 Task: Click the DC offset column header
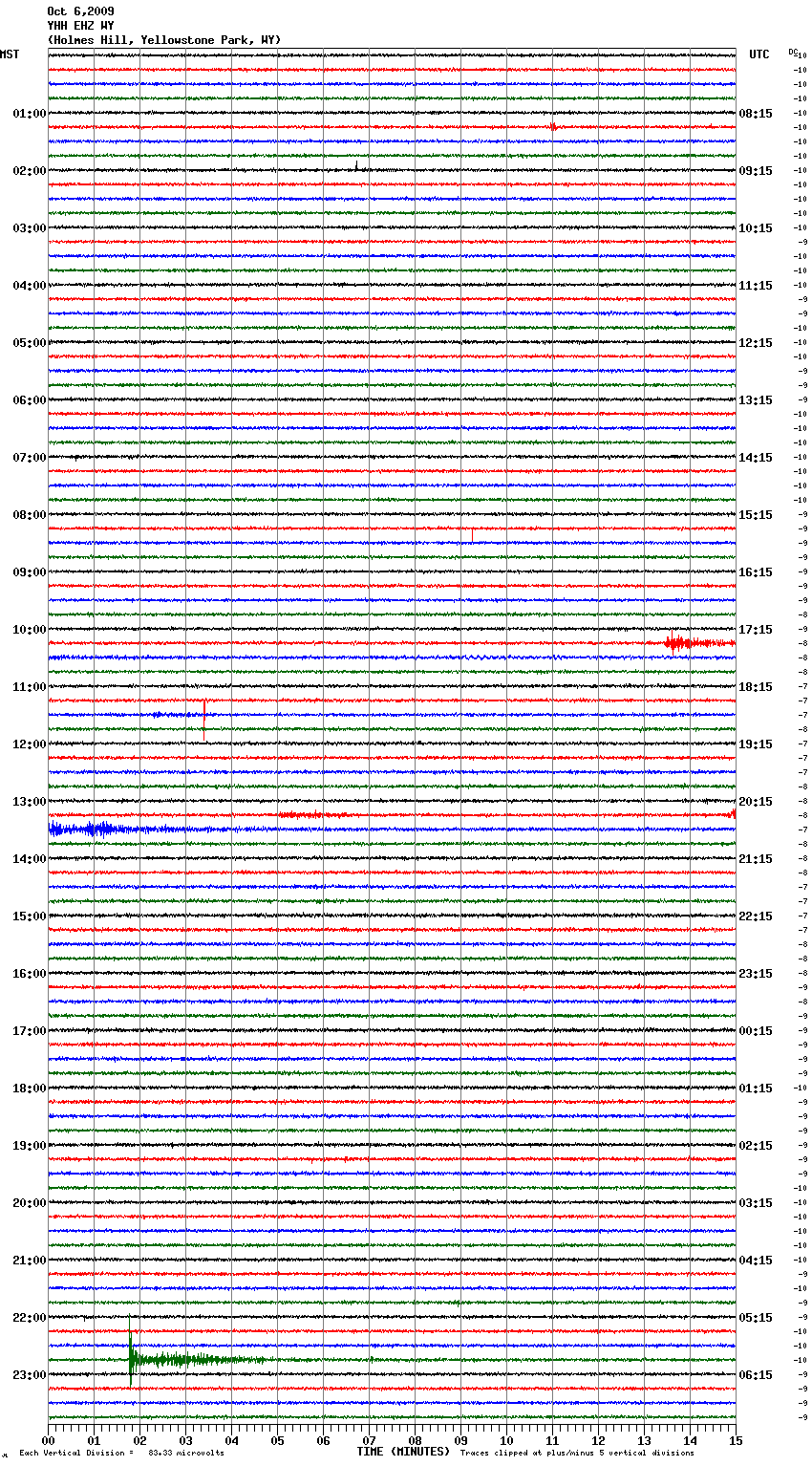[x=793, y=53]
